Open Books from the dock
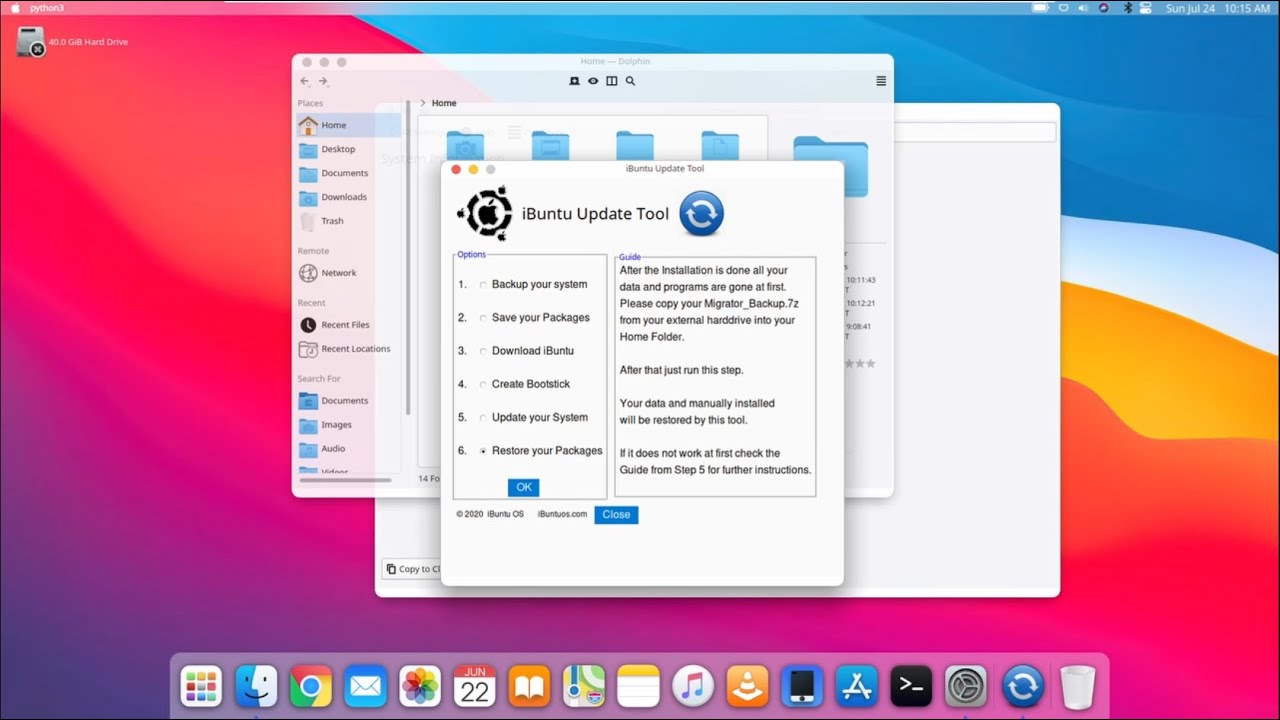The width and height of the screenshot is (1280, 720). point(530,686)
